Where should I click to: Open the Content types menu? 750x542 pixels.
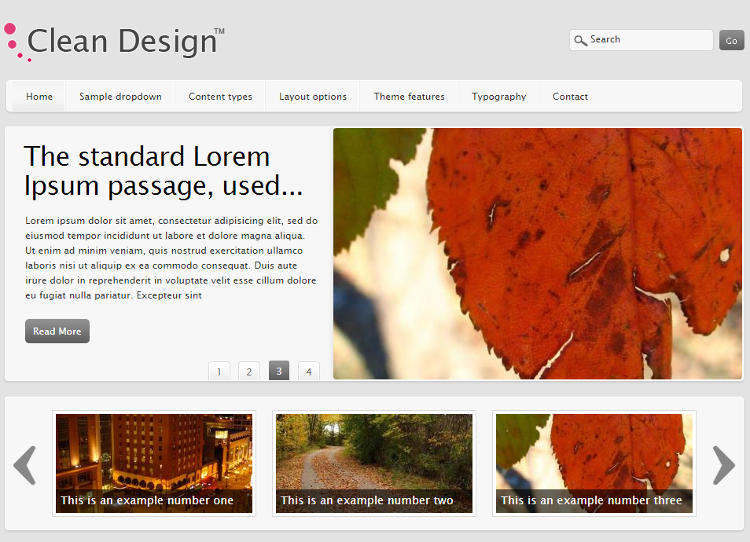coord(220,97)
